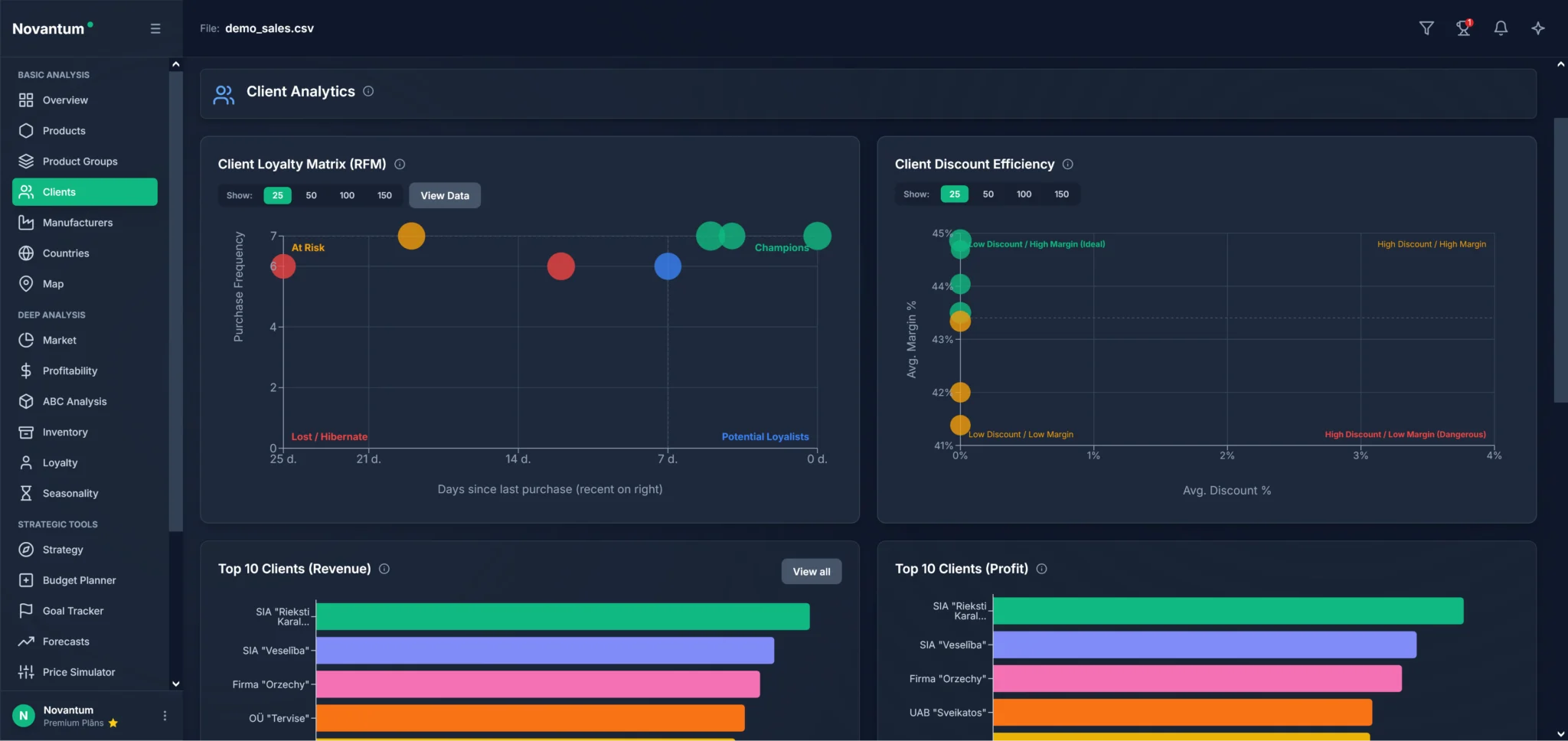Click info icon next to Client Discount Efficiency

tap(1068, 164)
